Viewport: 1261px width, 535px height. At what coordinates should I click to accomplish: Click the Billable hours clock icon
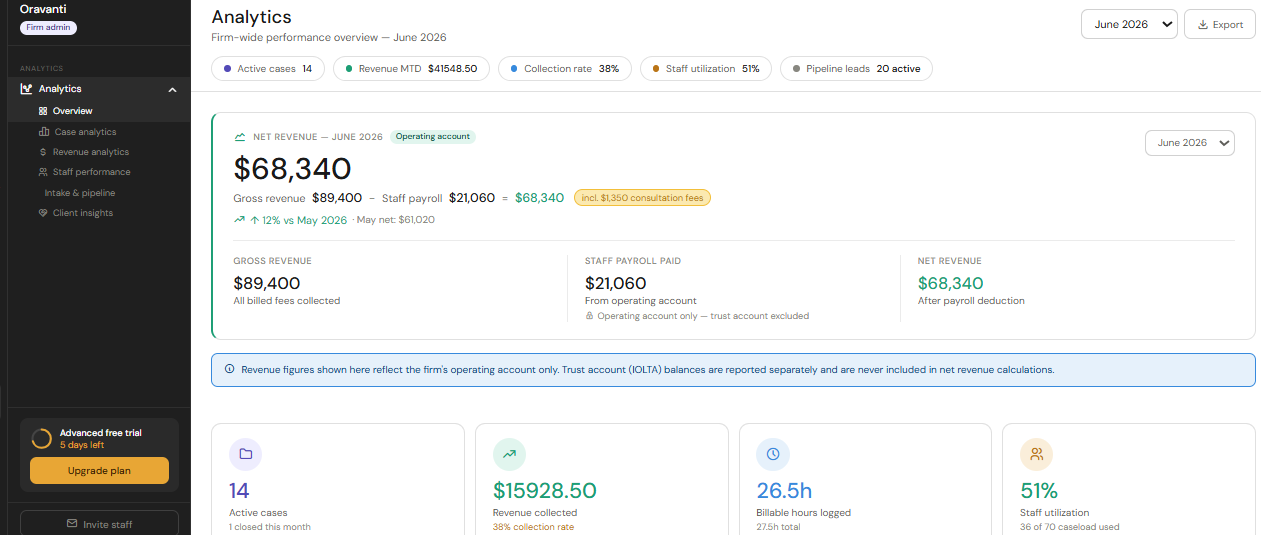click(x=773, y=454)
